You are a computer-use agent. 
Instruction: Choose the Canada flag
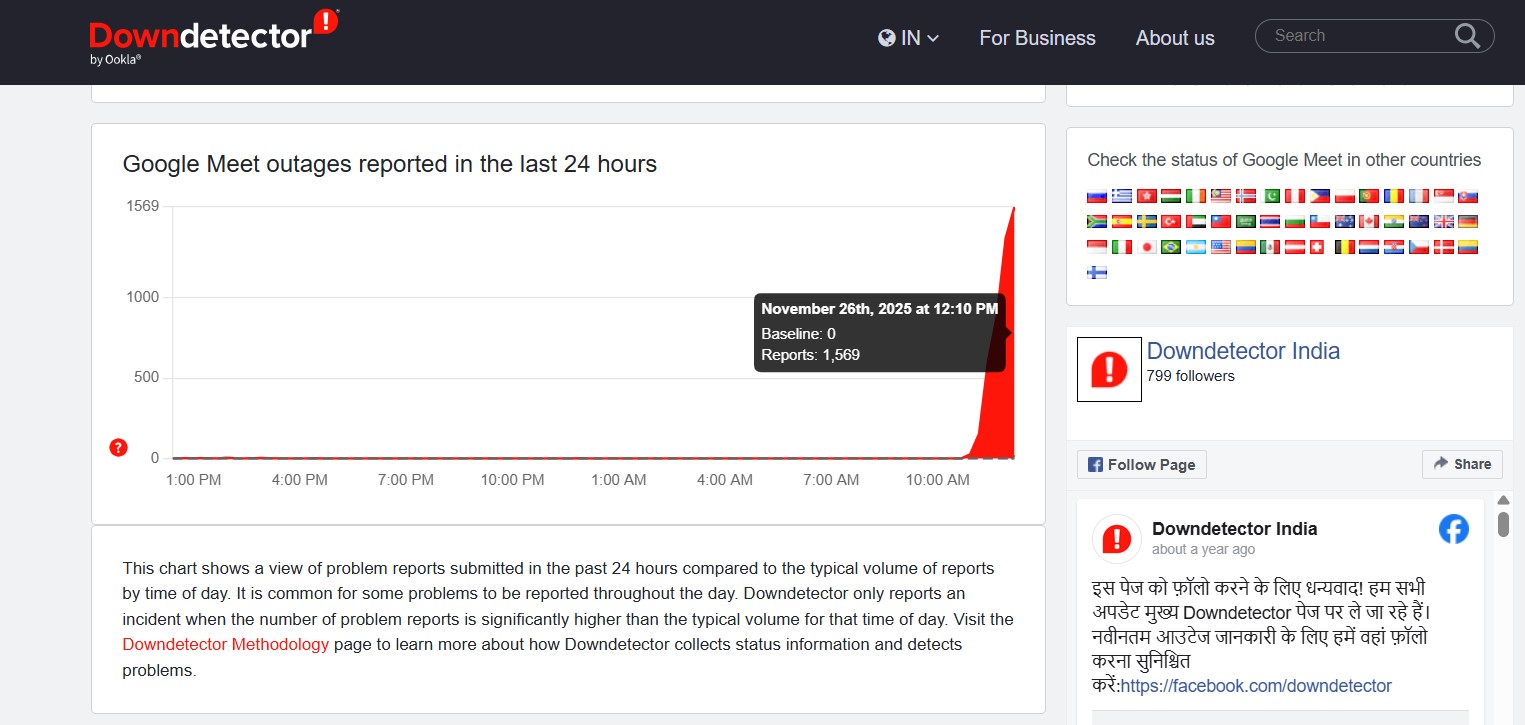(x=1369, y=221)
